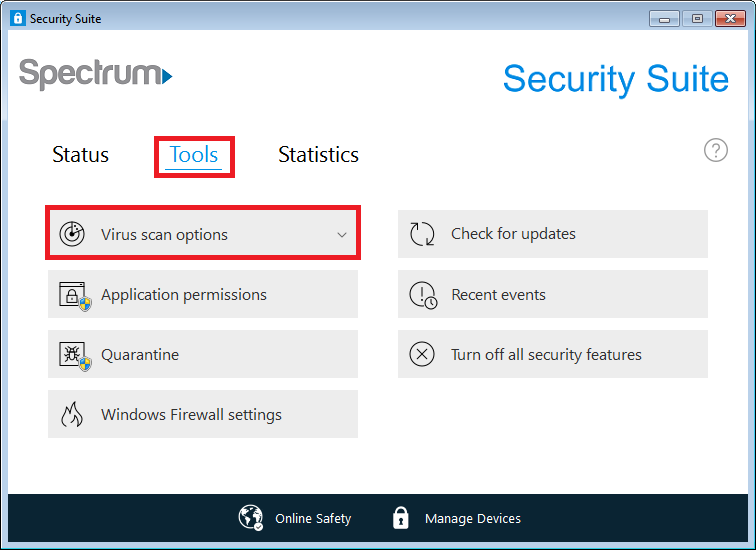The width and height of the screenshot is (756, 550).
Task: Click the Virus scan radar icon
Action: point(72,234)
